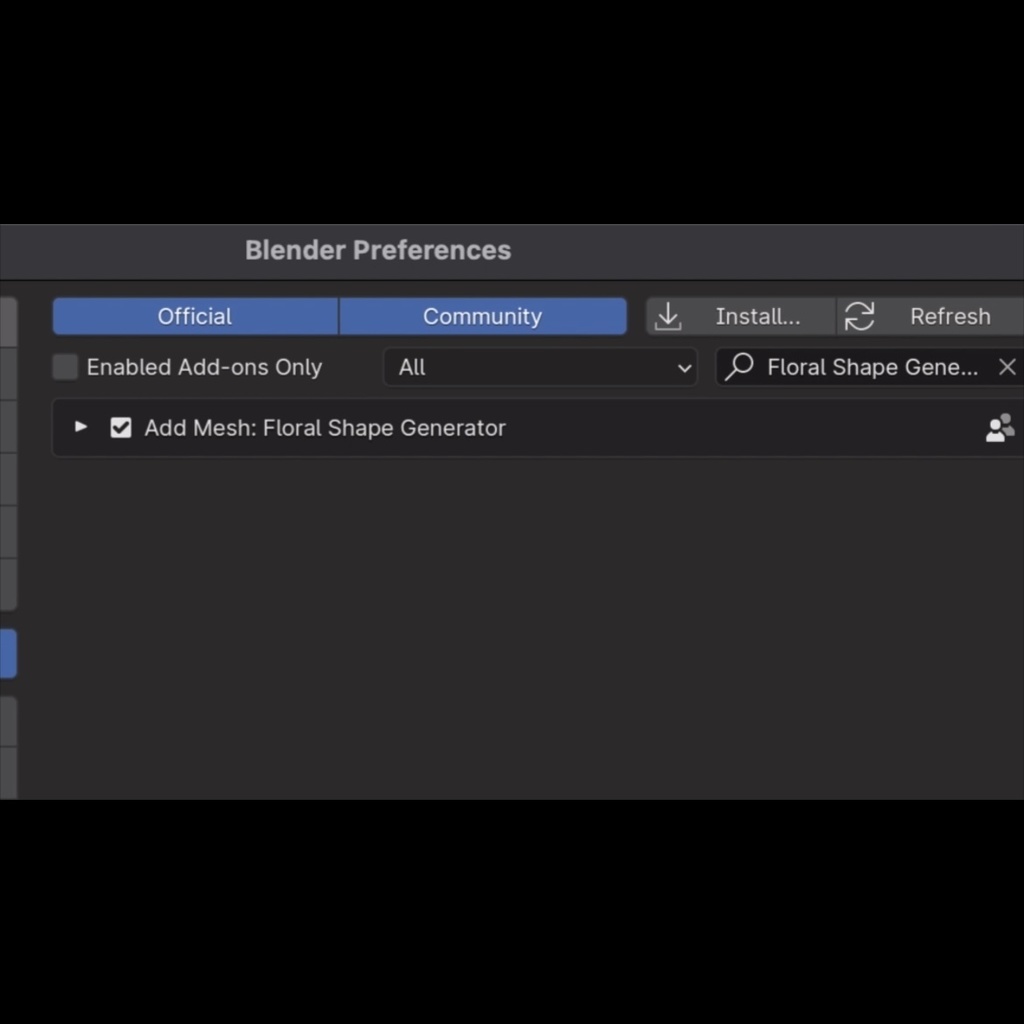Click the sidebar tab below the highlighted one
The height and width of the screenshot is (1024, 1024).
pyautogui.click(x=6, y=719)
